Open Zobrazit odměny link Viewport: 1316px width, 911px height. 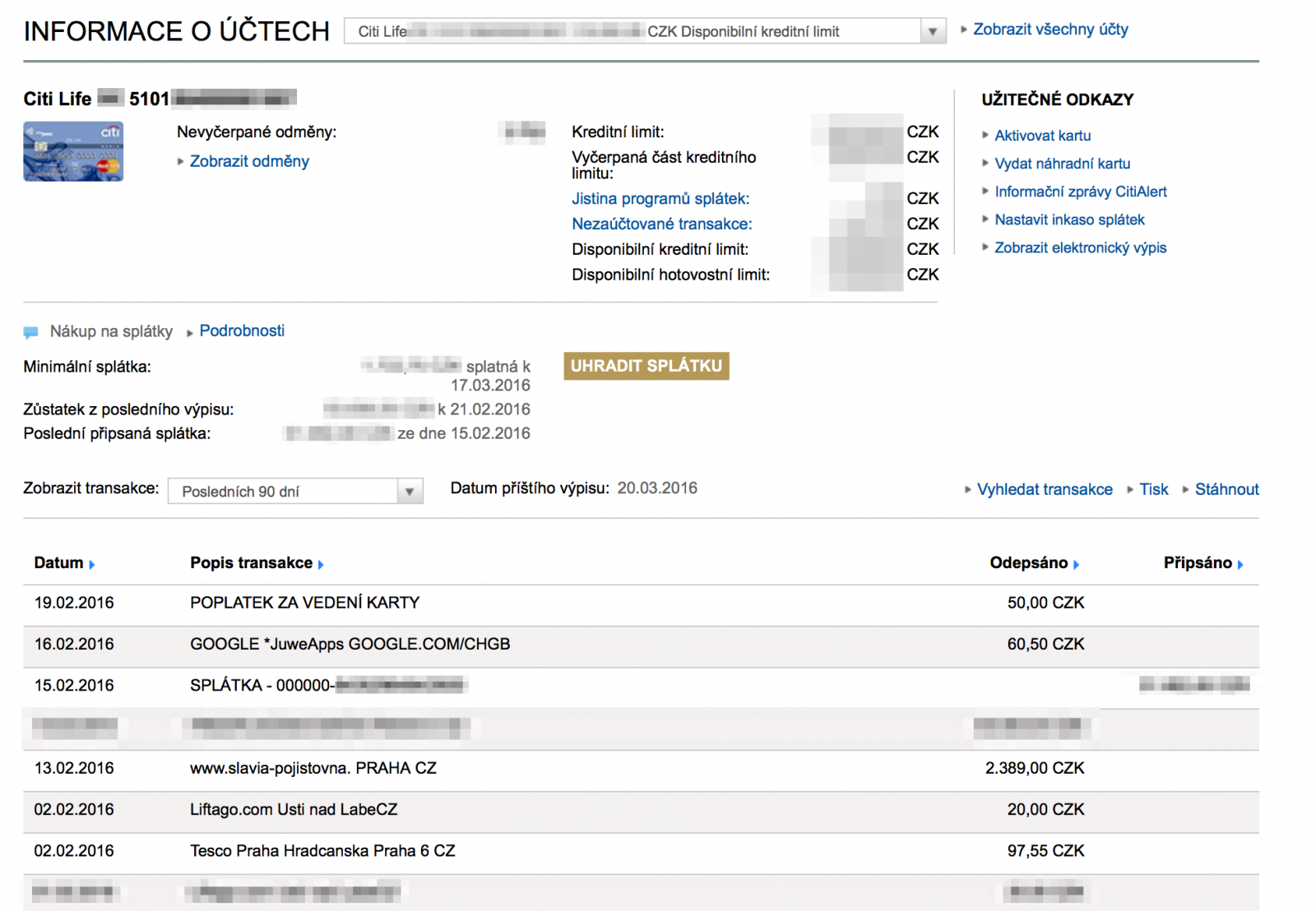tap(249, 161)
